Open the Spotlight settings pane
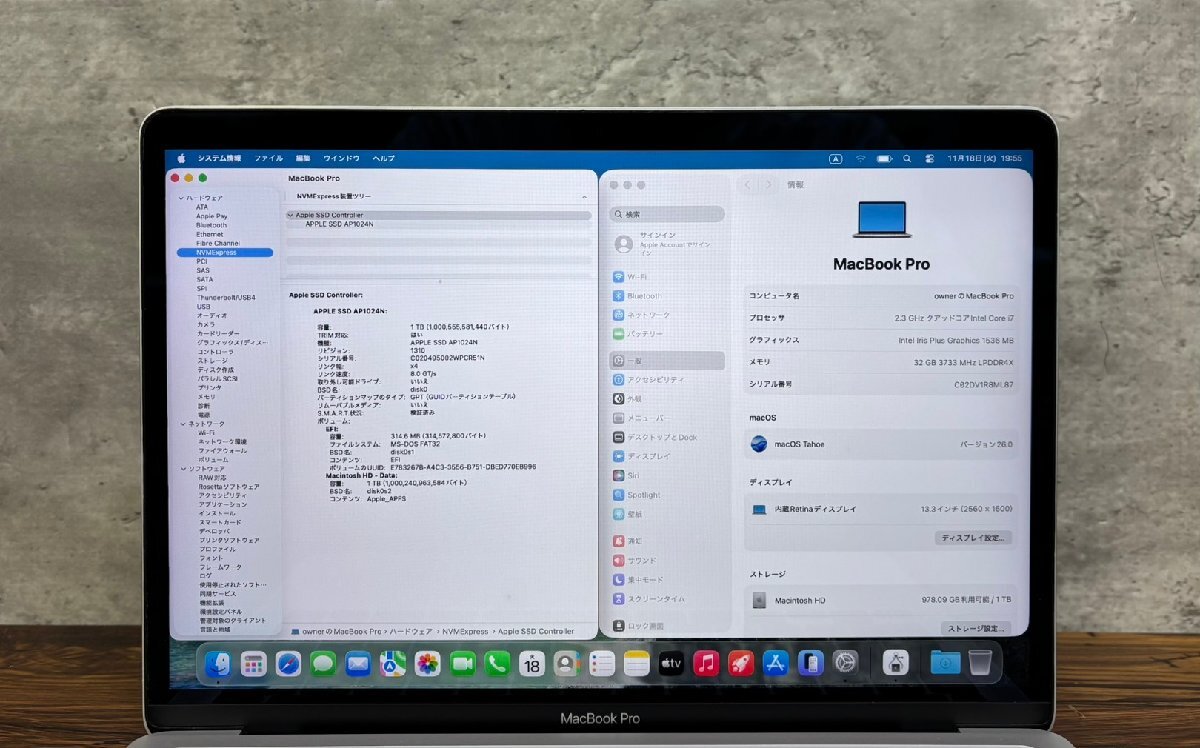The height and width of the screenshot is (748, 1200). point(667,495)
